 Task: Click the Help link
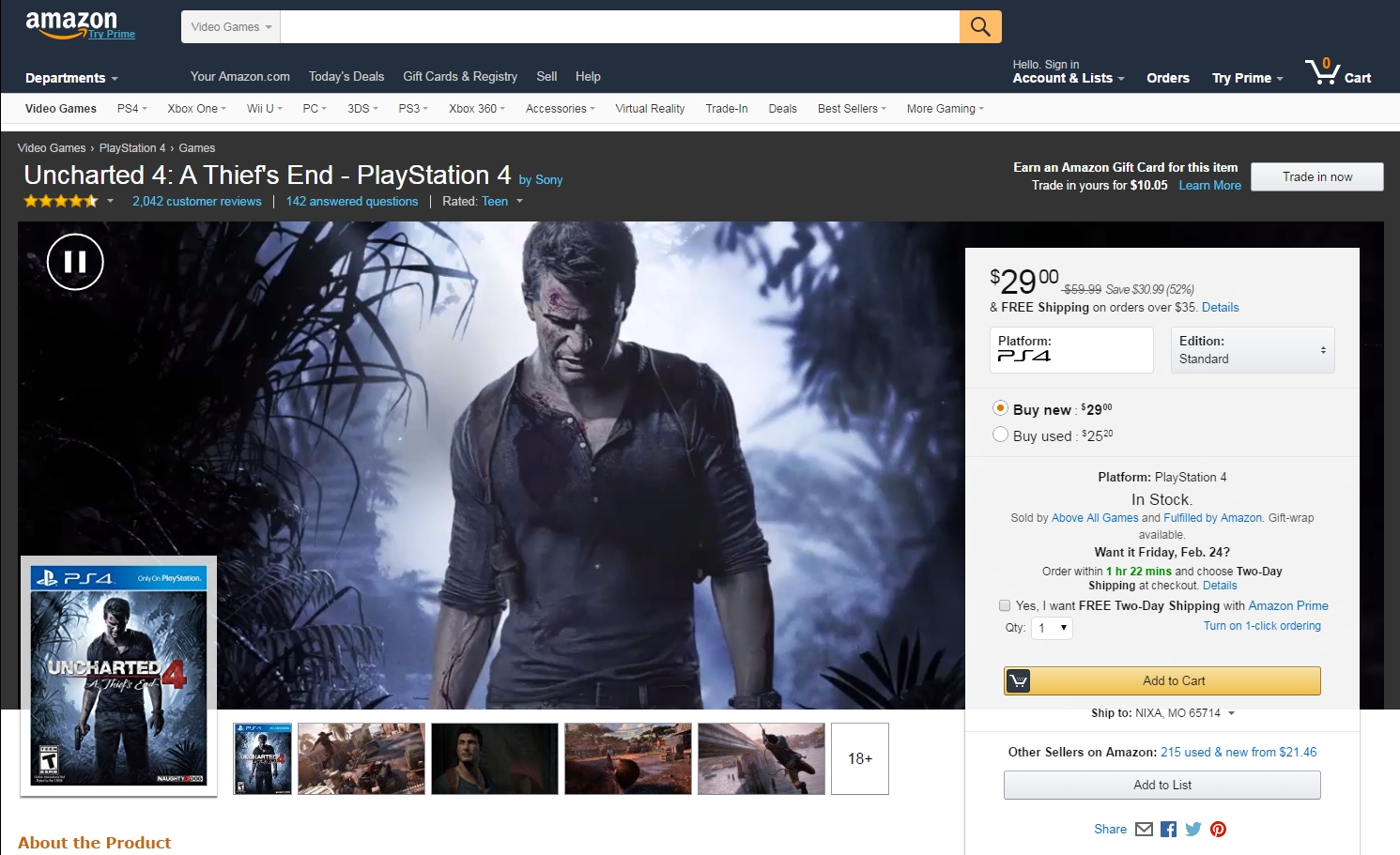click(588, 77)
